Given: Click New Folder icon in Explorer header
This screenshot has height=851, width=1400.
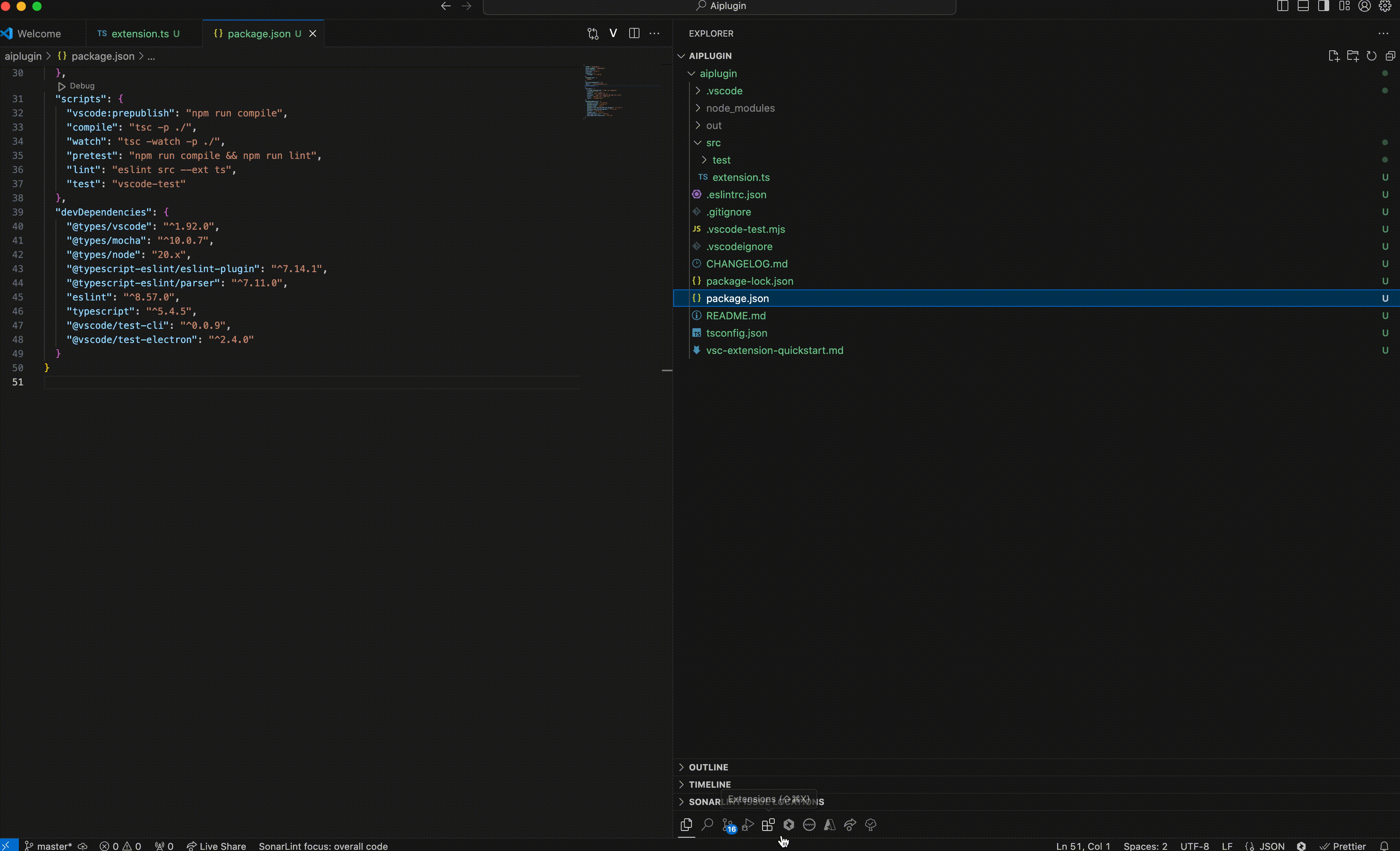Looking at the screenshot, I should [1353, 56].
